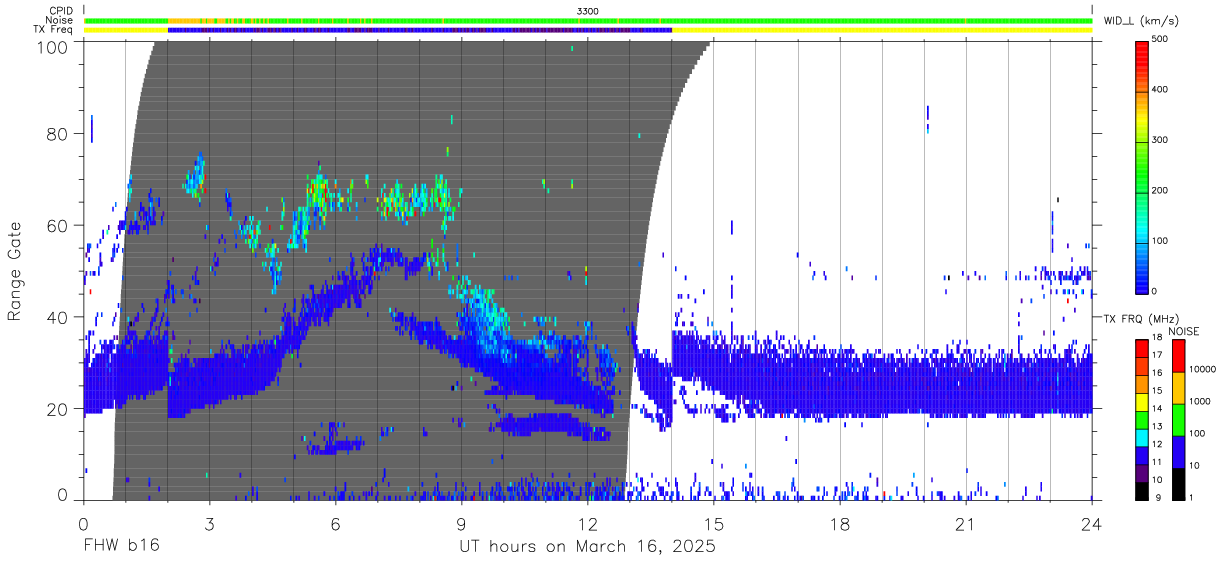Click the 400 tick on width colorbar
The height and width of the screenshot is (567, 1228).
pyautogui.click(x=1159, y=90)
